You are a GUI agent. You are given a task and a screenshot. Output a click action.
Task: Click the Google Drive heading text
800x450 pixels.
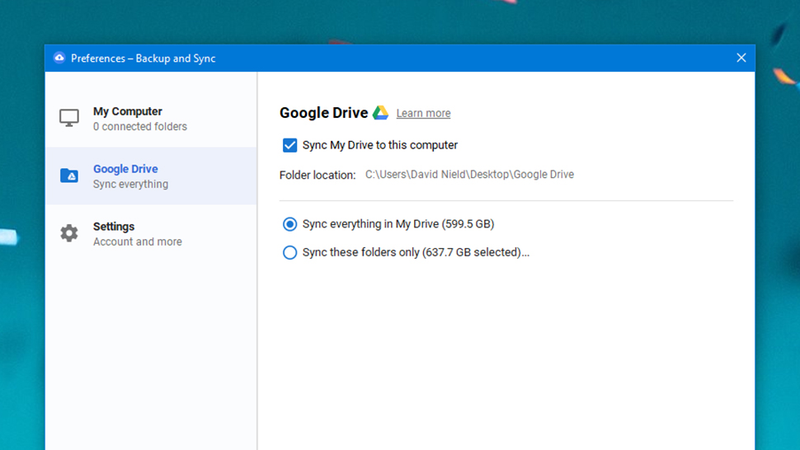pyautogui.click(x=323, y=113)
